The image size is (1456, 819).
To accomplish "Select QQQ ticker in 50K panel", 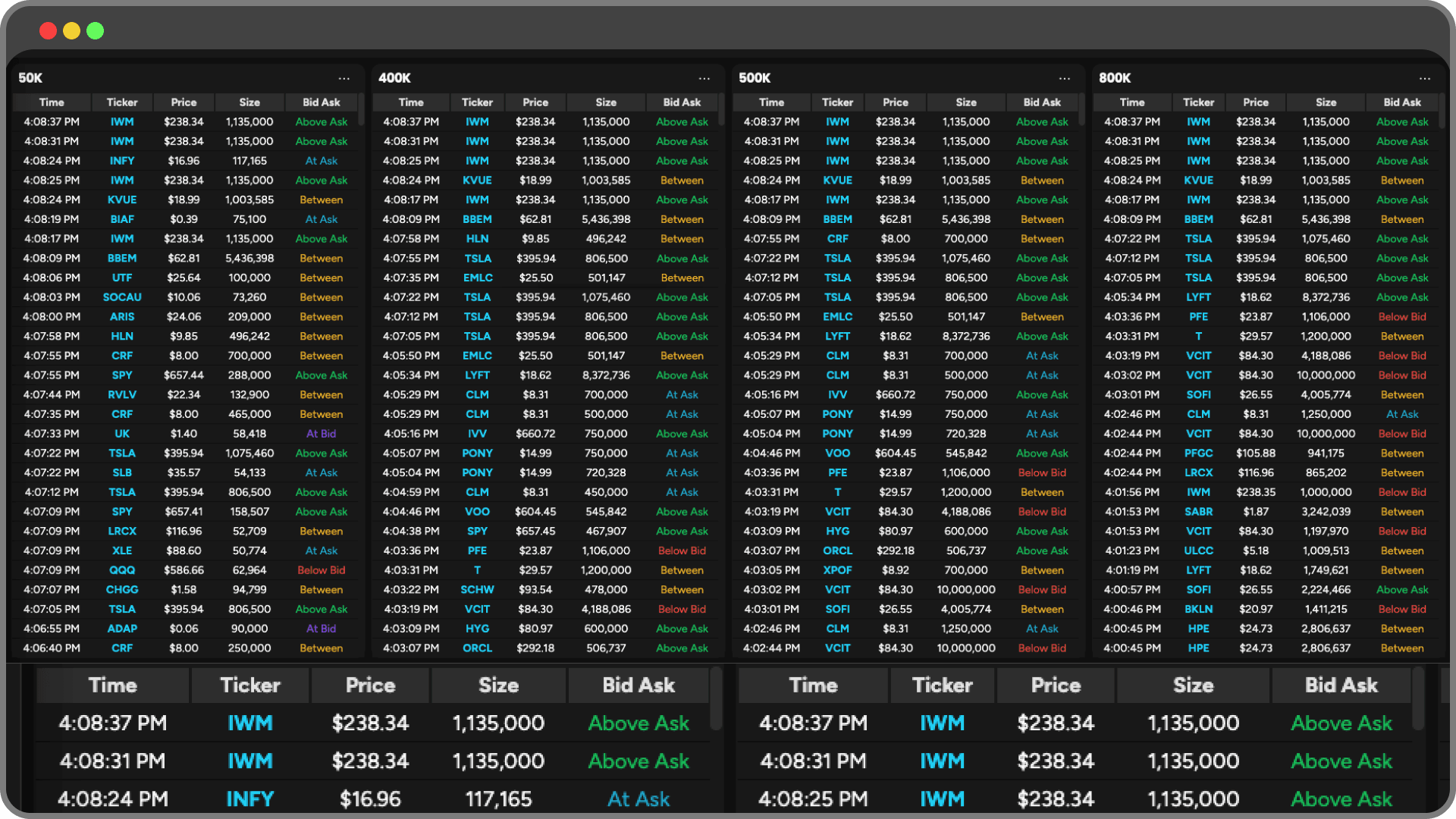I will click(x=122, y=570).
